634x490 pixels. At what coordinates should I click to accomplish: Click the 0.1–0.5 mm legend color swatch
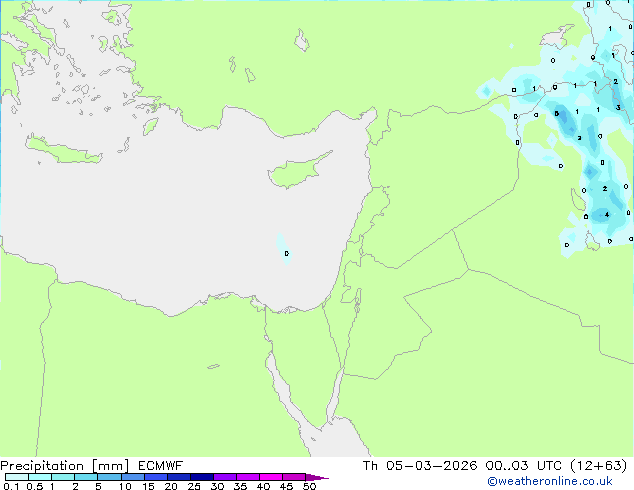[x=17, y=477]
